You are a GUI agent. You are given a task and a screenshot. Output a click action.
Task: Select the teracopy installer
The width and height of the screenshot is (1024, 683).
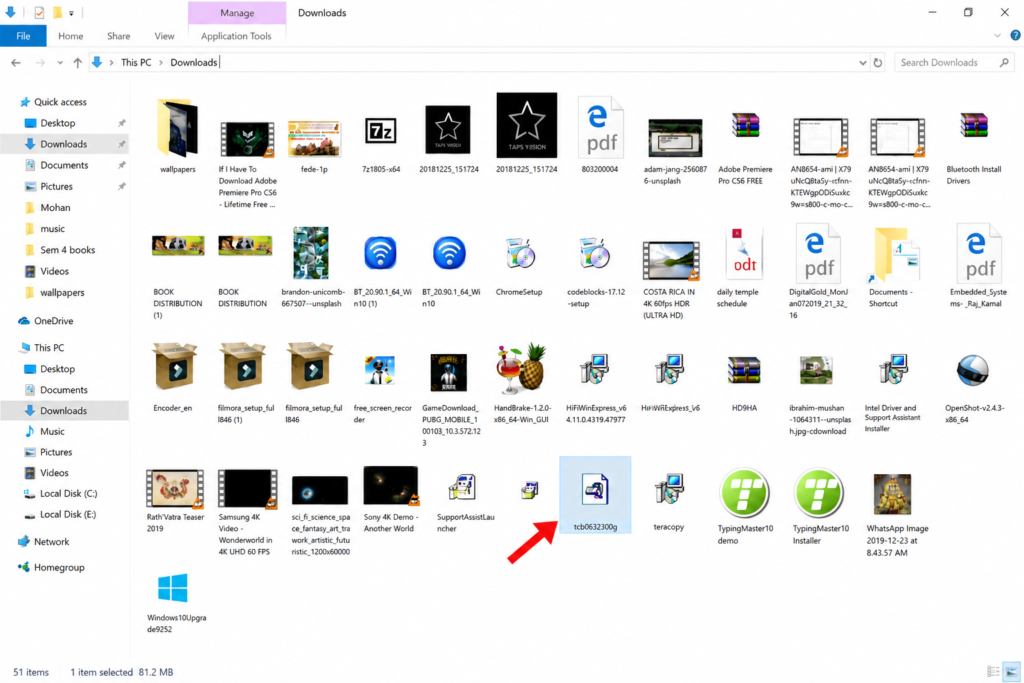pyautogui.click(x=669, y=490)
